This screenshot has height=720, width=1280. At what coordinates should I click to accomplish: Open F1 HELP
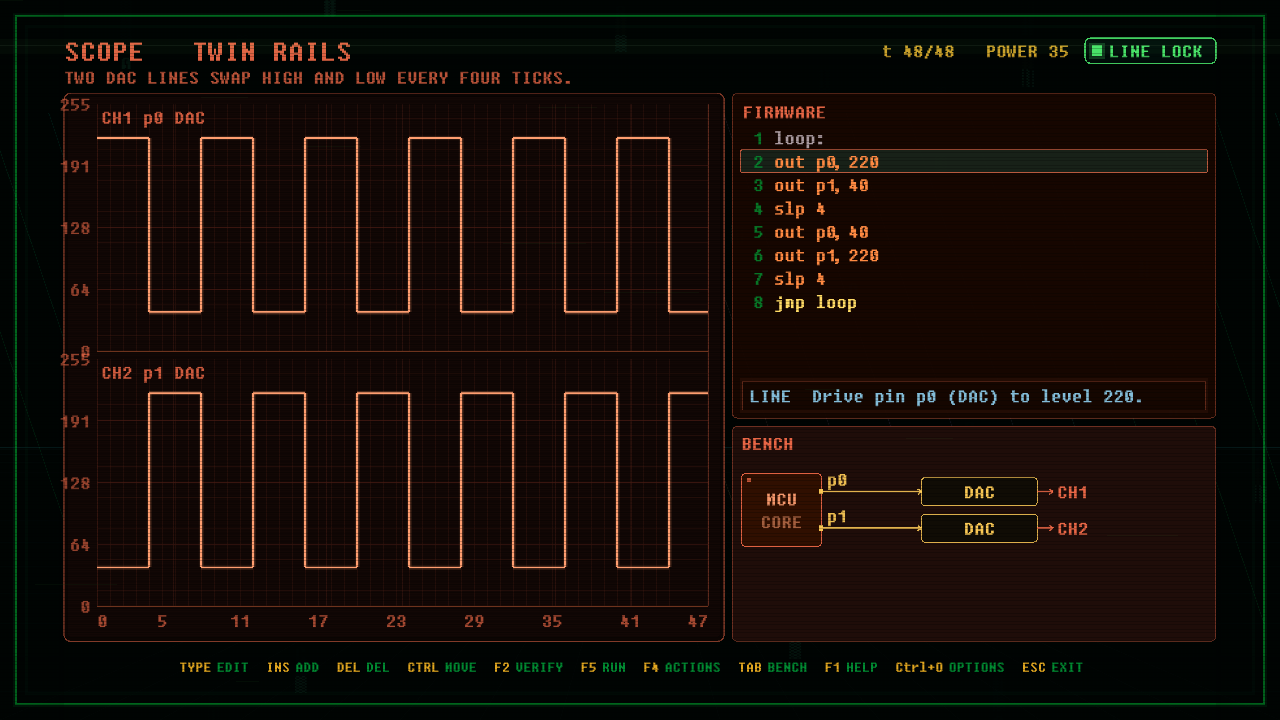(x=851, y=667)
